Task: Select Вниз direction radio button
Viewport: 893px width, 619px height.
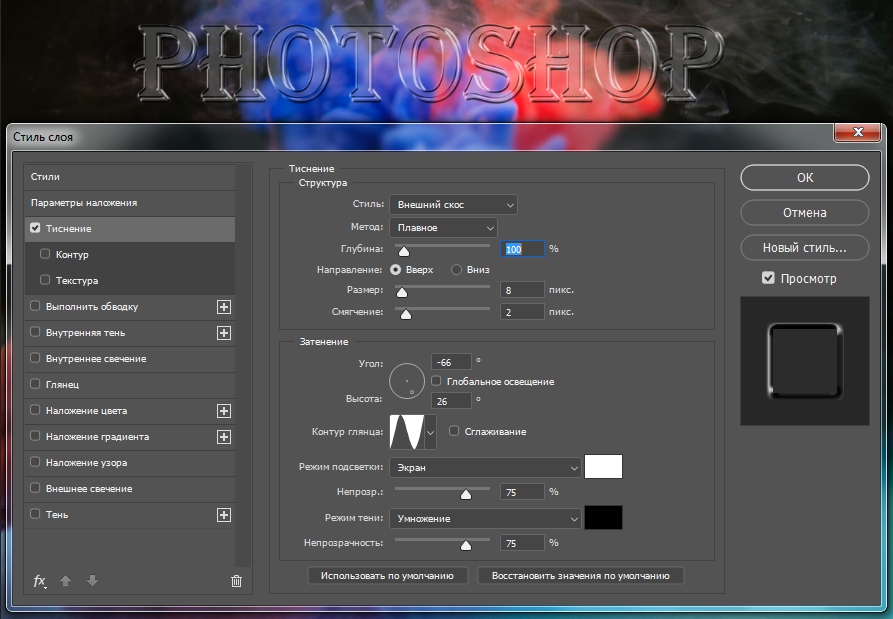Action: coord(456,270)
